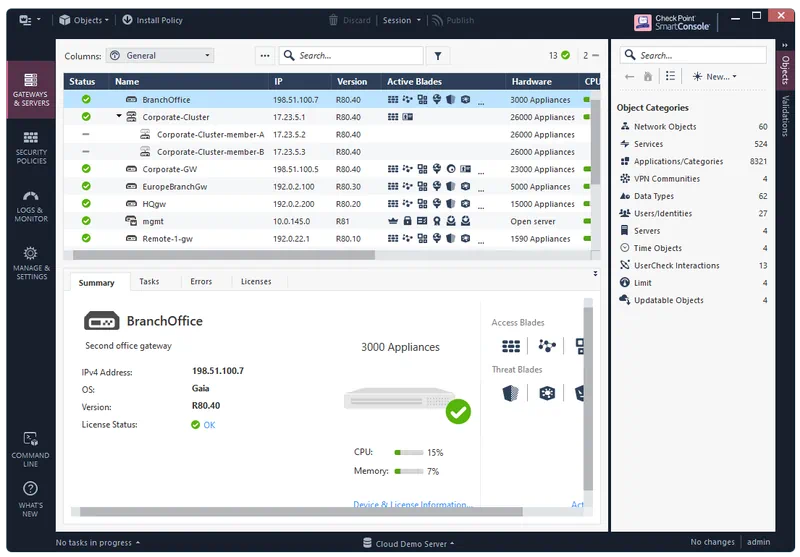Screen dimensions: 800x557
Task: Open the Time Objects category
Action: pyautogui.click(x=693, y=248)
